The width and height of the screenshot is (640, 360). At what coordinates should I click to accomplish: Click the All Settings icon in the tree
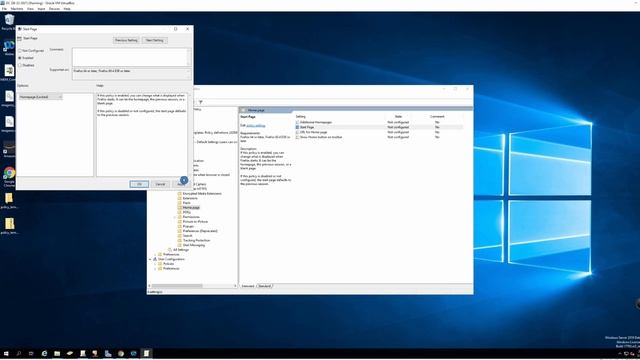click(x=170, y=250)
